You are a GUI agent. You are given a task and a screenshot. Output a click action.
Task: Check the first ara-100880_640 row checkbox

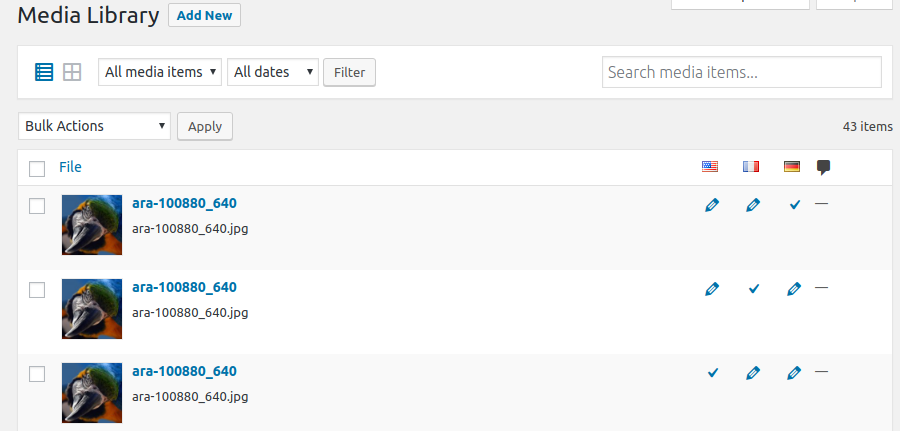click(37, 206)
